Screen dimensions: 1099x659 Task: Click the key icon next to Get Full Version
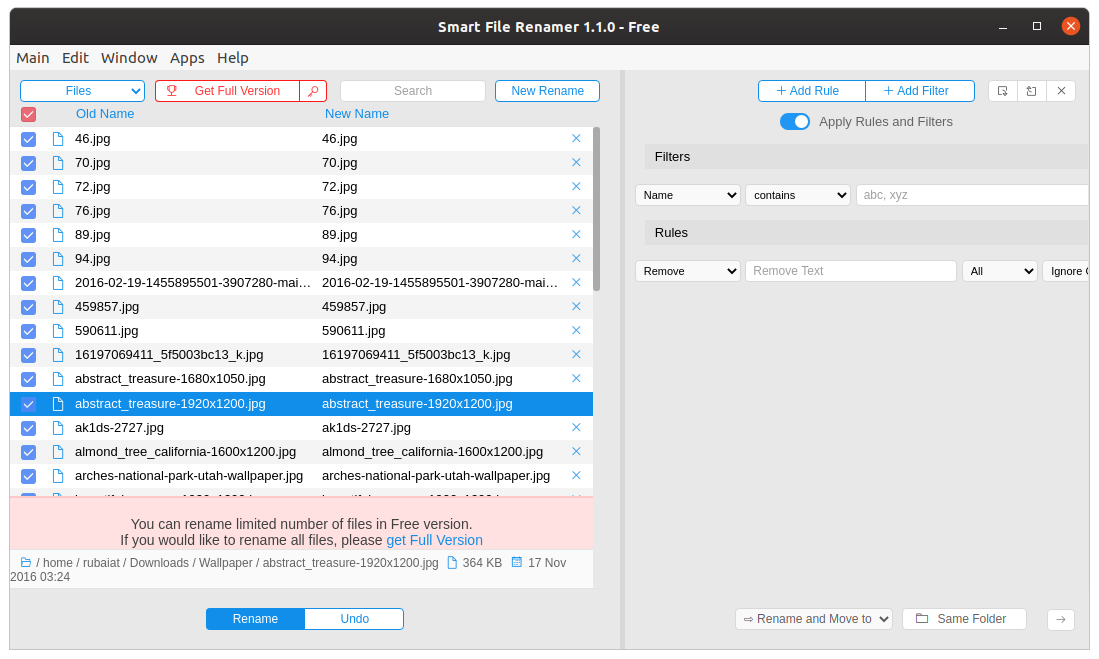tap(313, 91)
